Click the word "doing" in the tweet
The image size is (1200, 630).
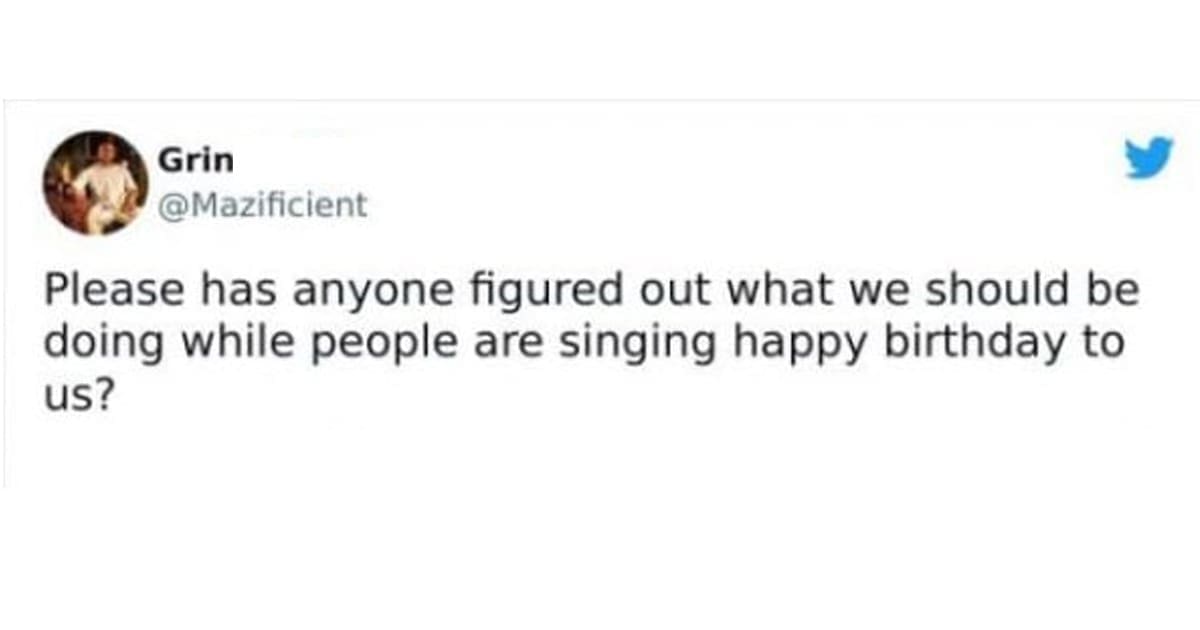[89, 341]
